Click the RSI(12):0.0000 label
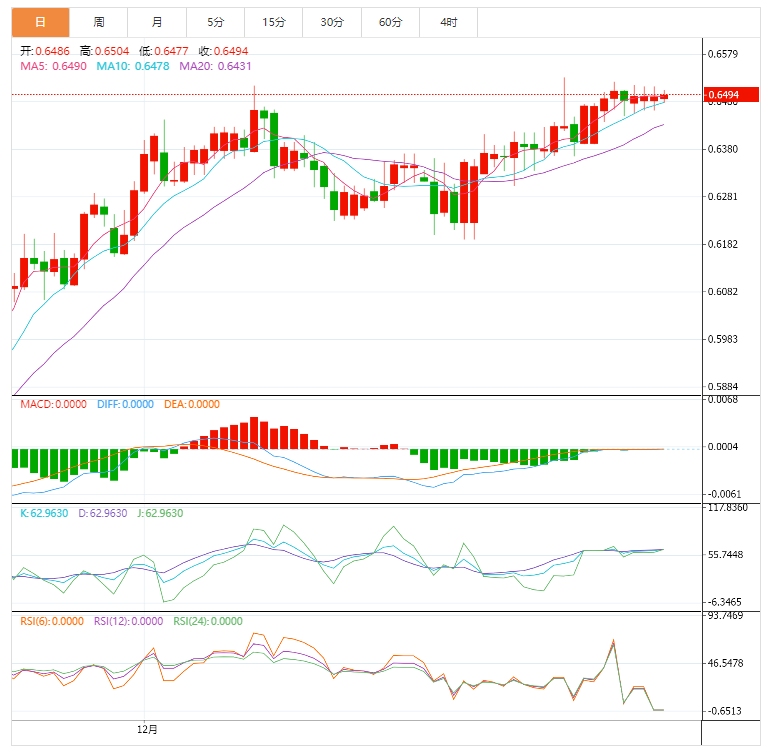The image size is (770, 756). pyautogui.click(x=129, y=621)
